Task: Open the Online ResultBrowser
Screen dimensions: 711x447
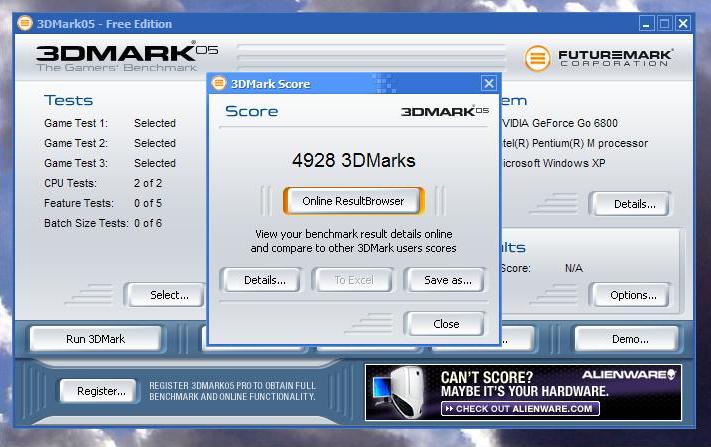Action: point(353,201)
